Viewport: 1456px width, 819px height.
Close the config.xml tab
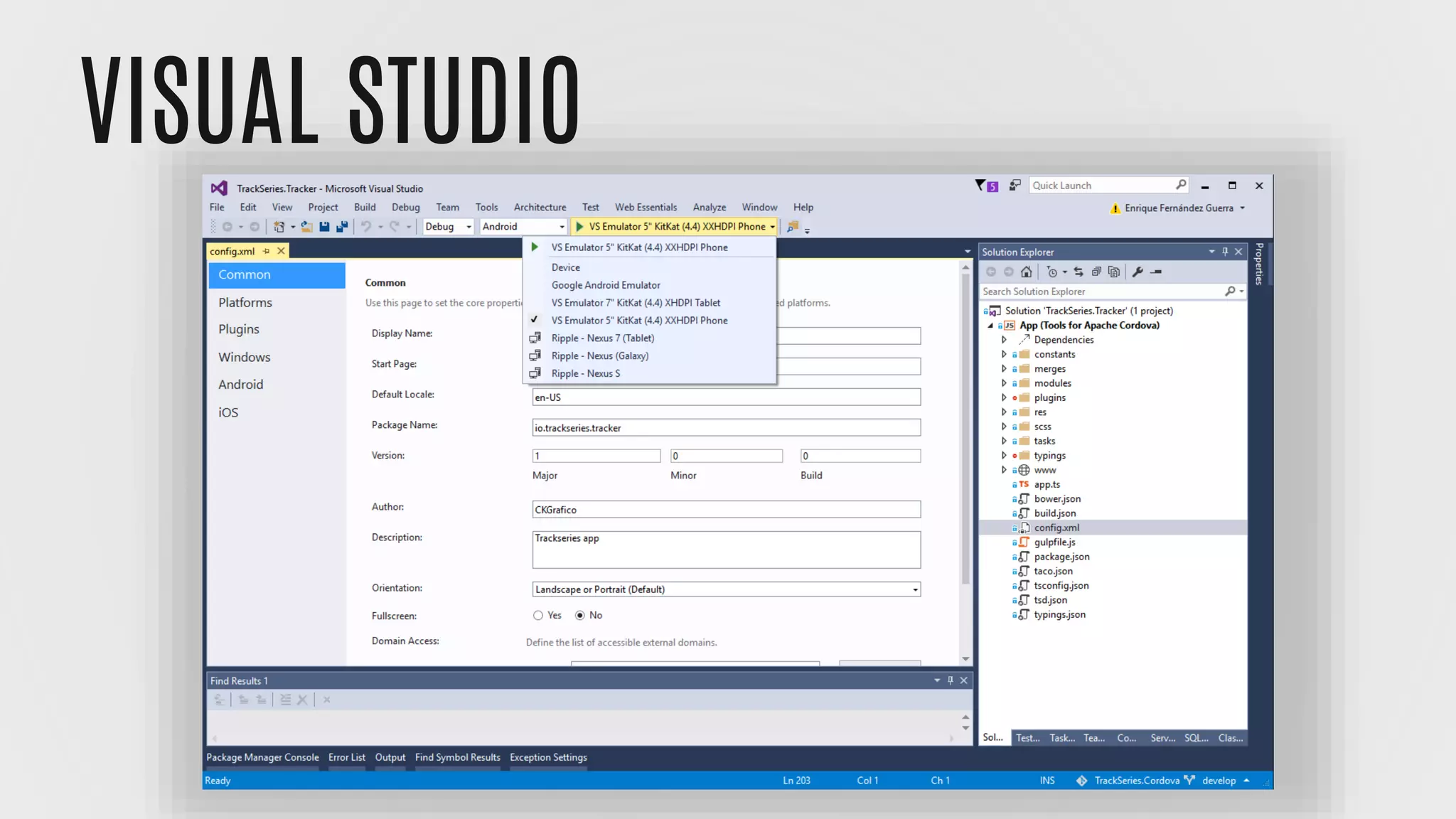point(281,251)
